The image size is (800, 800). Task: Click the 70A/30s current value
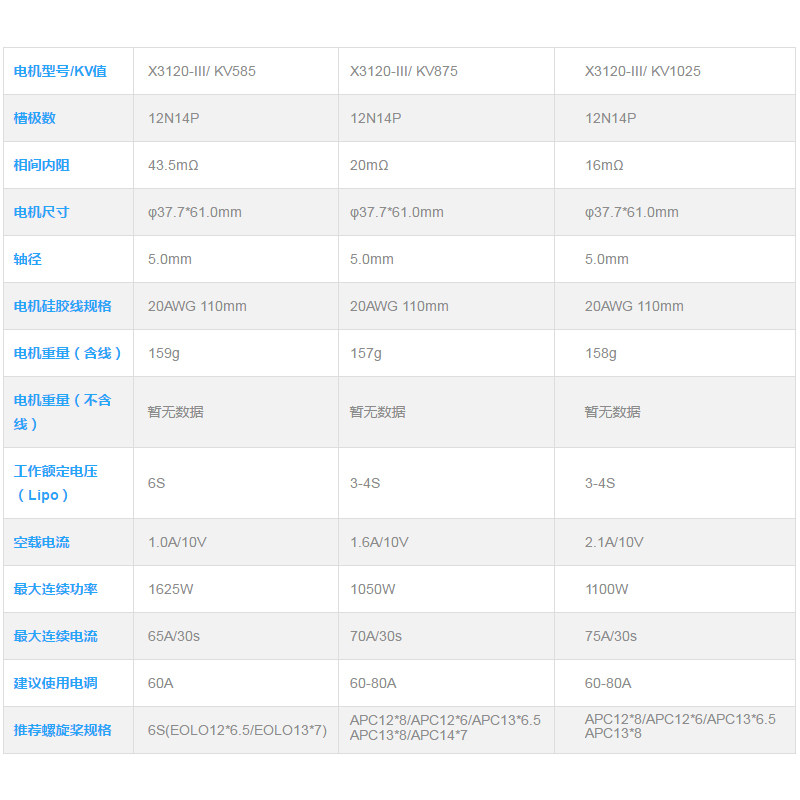(376, 636)
